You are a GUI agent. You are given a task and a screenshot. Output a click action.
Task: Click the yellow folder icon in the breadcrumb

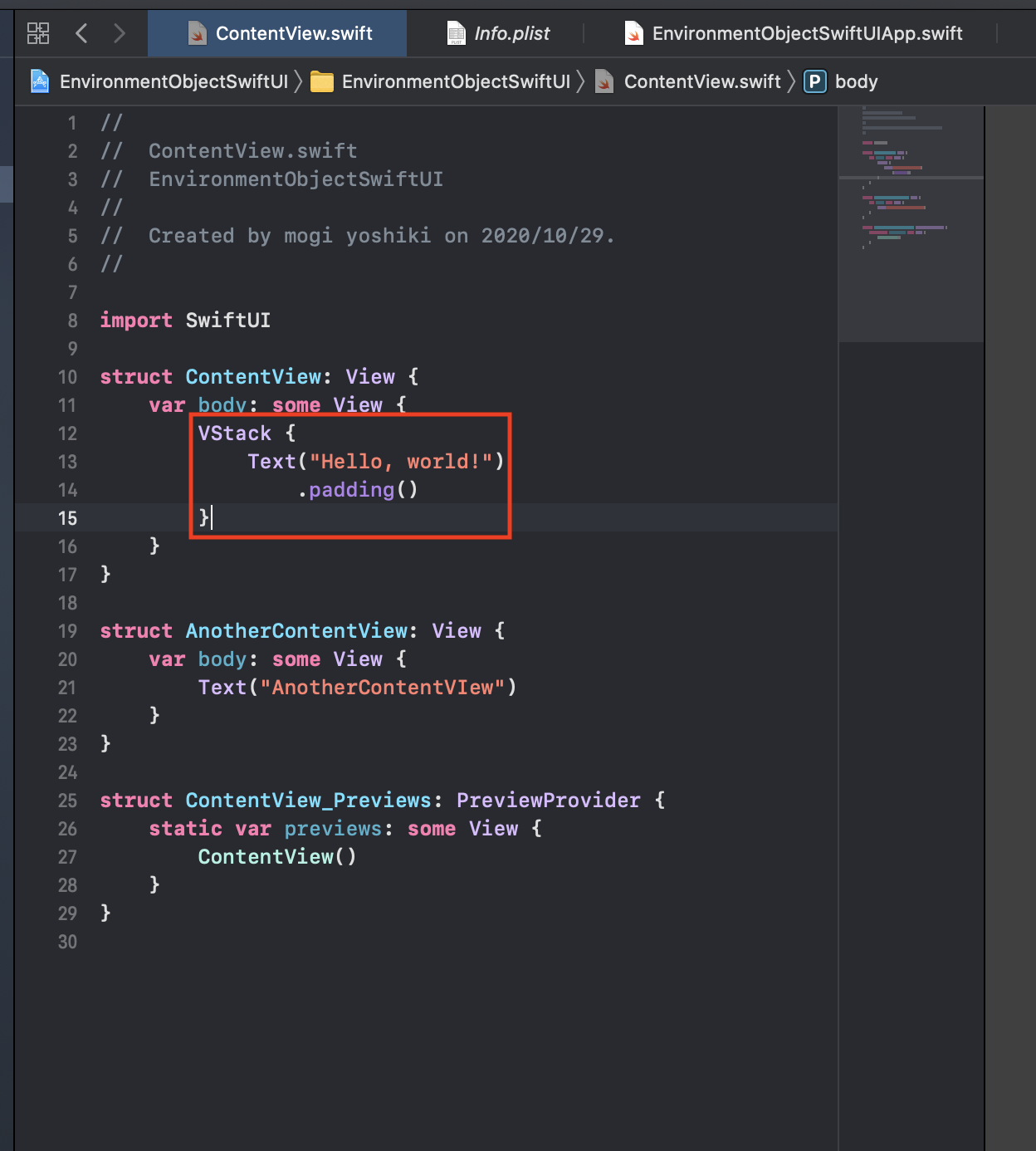321,81
